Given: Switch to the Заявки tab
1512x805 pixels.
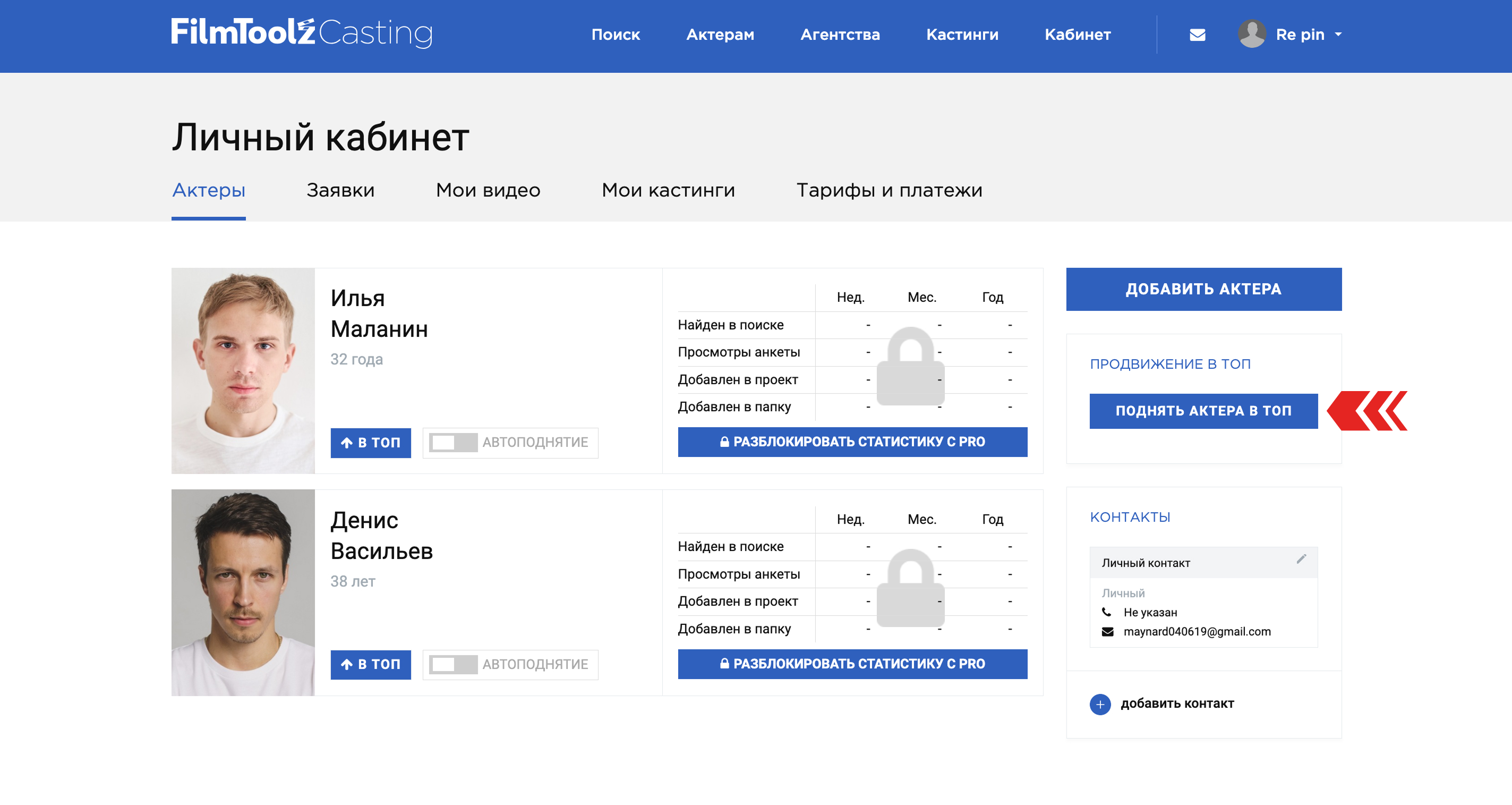Looking at the screenshot, I should pyautogui.click(x=340, y=190).
